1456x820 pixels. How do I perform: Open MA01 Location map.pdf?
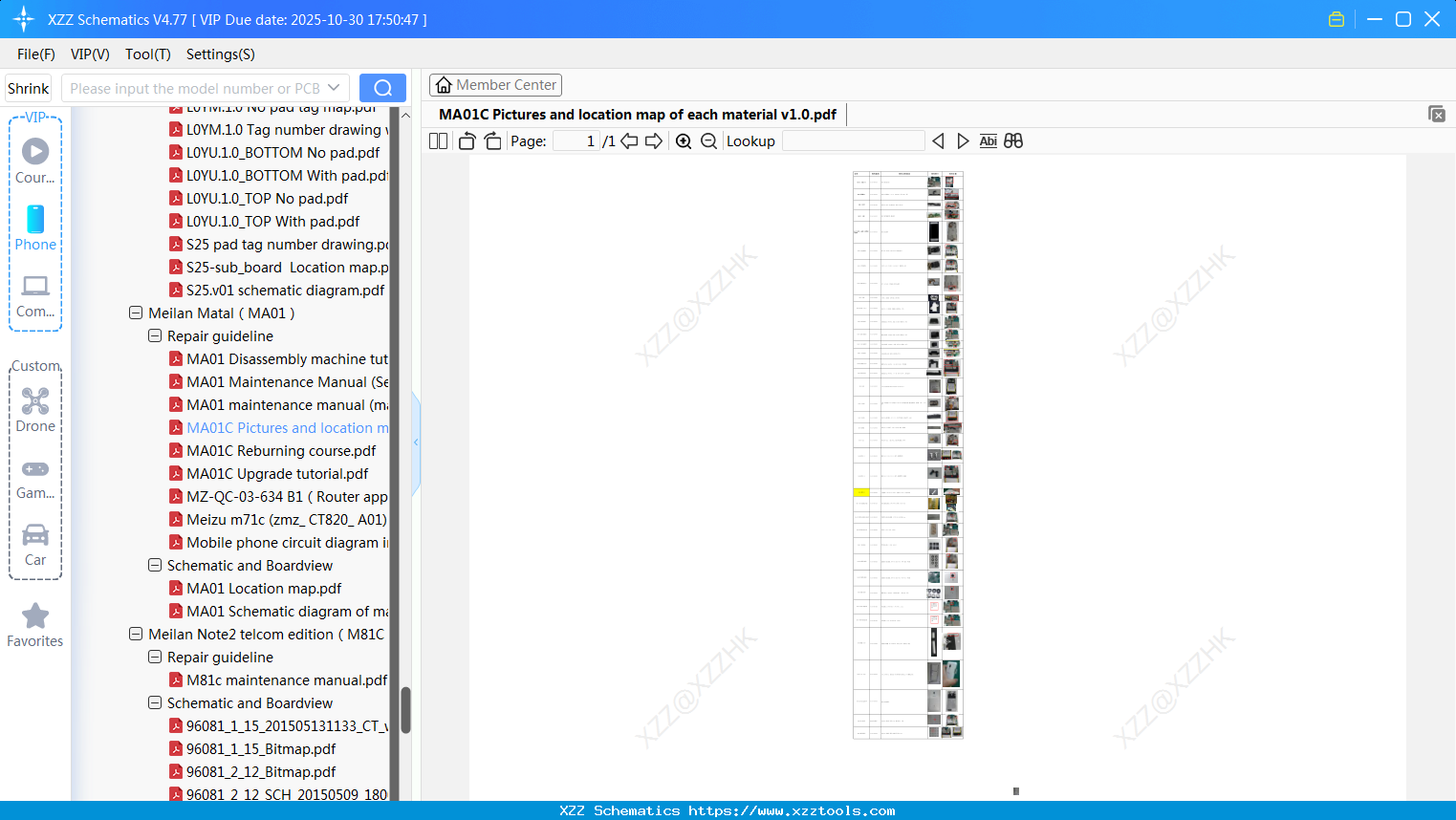(x=255, y=589)
